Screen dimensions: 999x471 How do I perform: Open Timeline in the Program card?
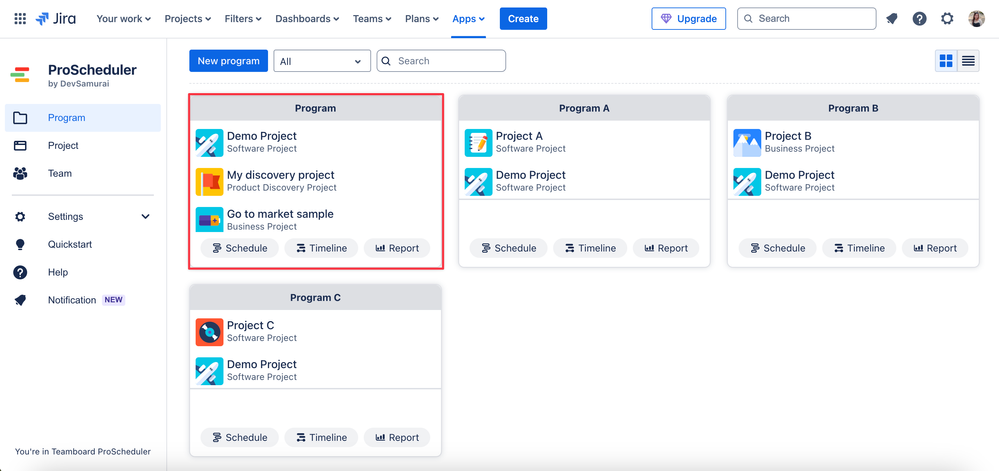pos(322,249)
